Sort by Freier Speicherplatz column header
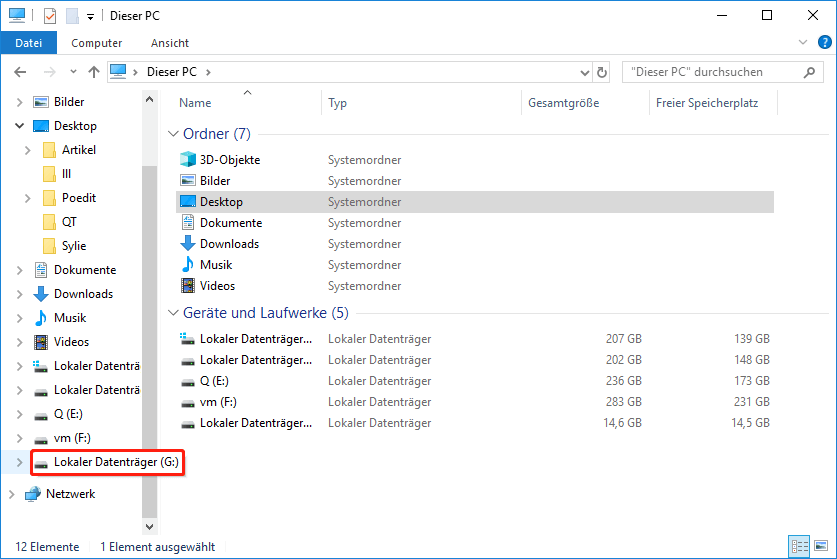 coord(707,103)
